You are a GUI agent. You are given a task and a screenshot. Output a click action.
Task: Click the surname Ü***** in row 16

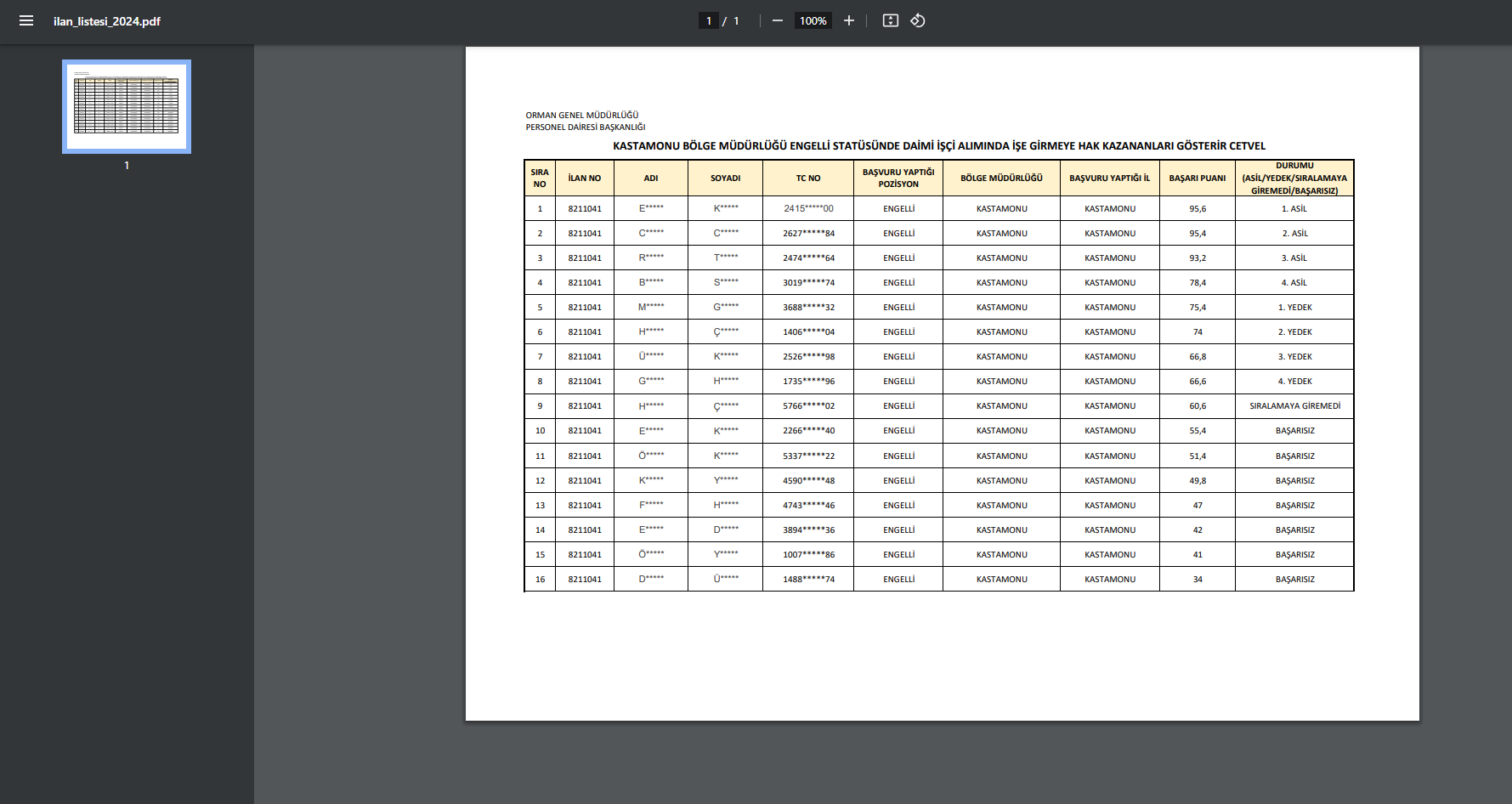[726, 579]
